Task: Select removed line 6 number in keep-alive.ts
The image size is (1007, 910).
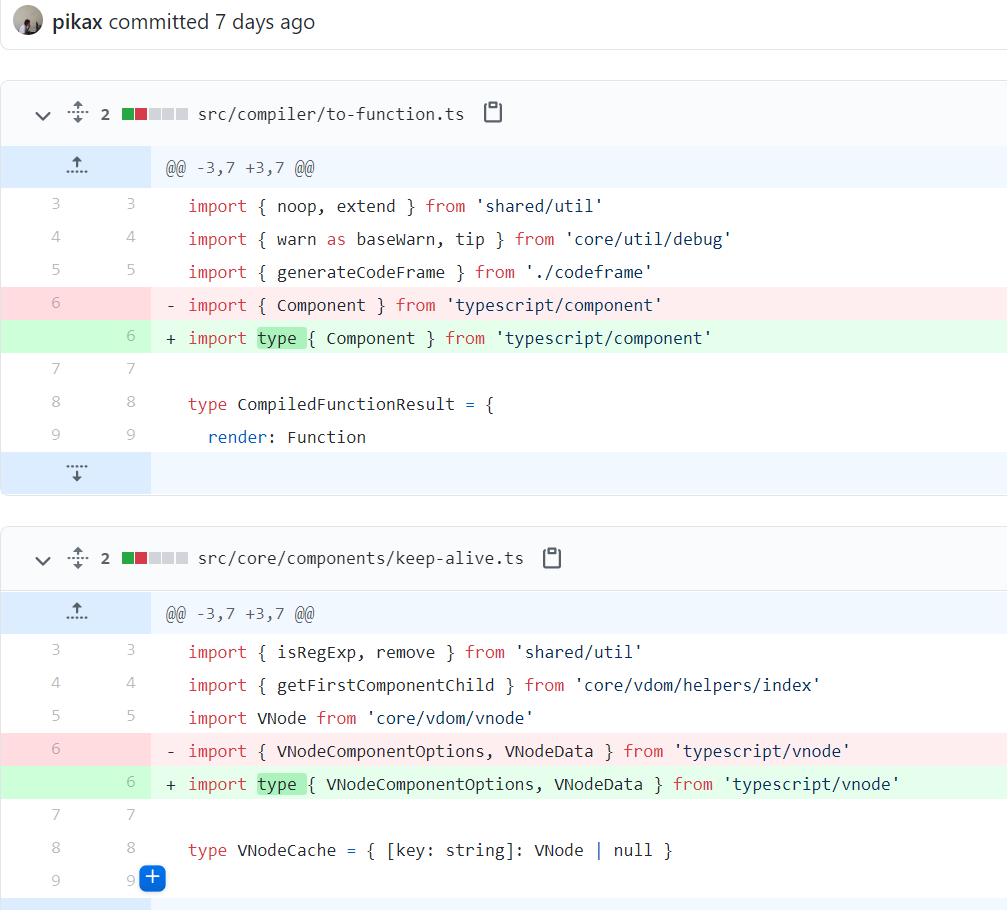Action: pyautogui.click(x=55, y=750)
